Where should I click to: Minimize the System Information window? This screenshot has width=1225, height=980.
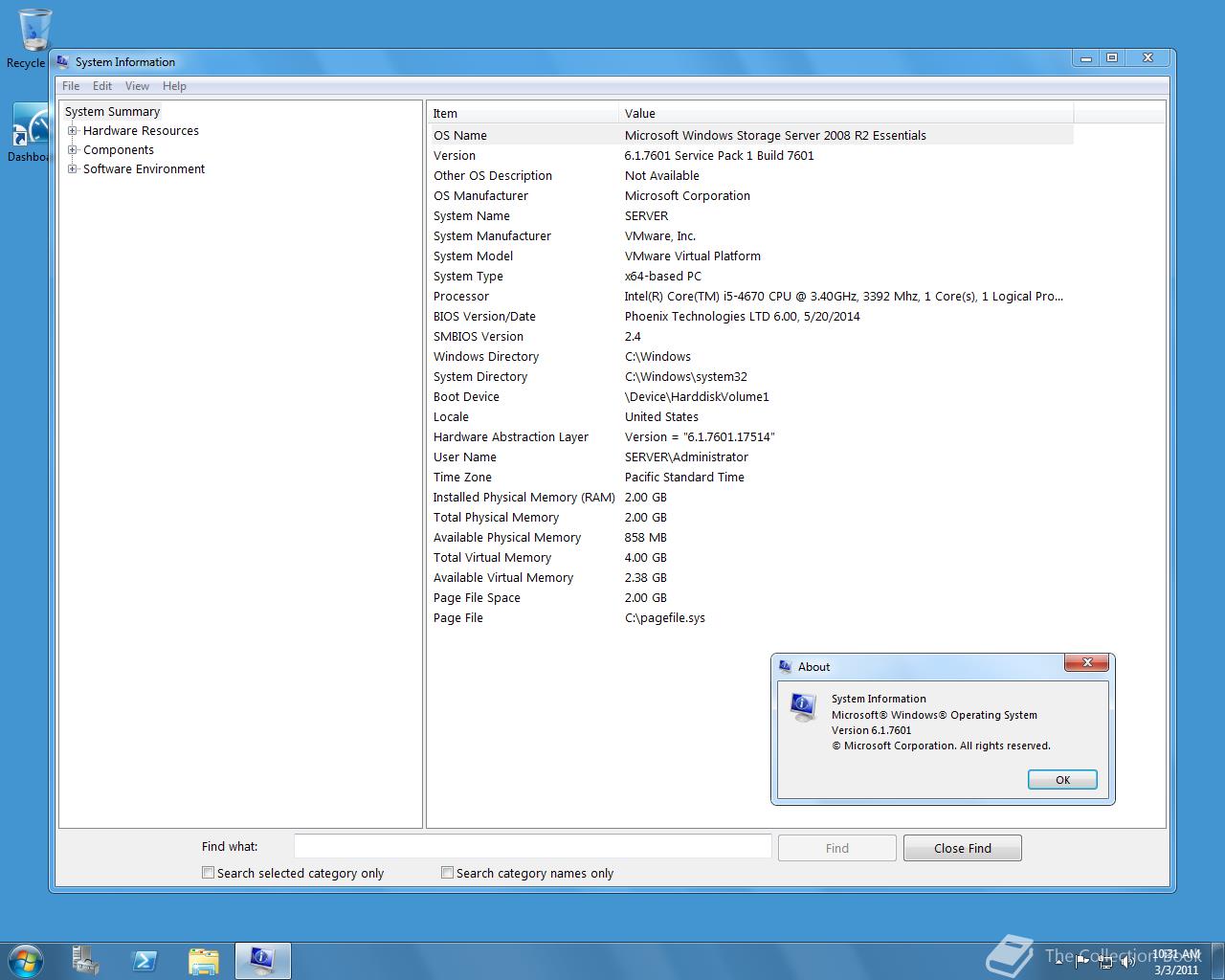1085,58
